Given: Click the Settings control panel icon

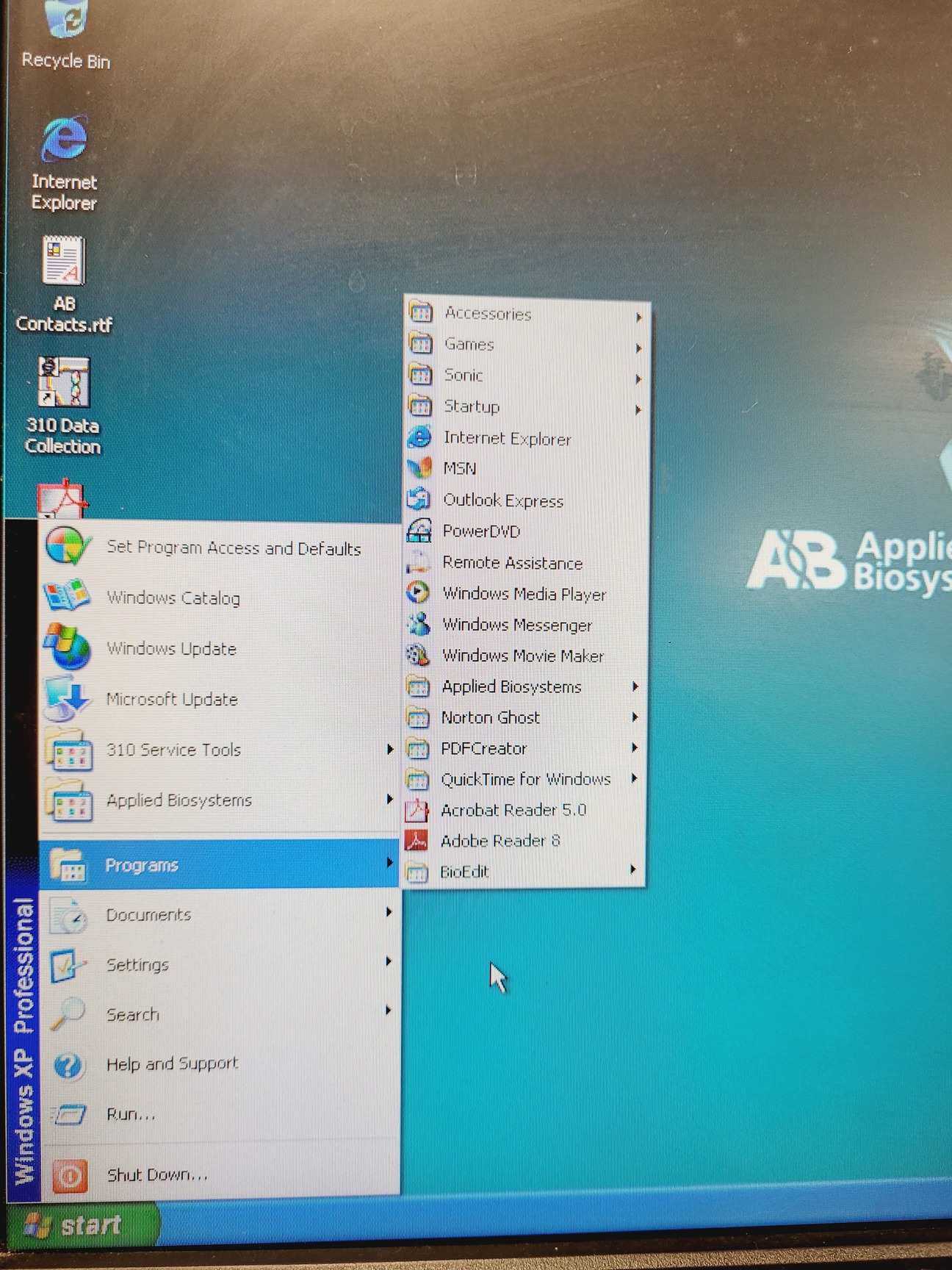Looking at the screenshot, I should pos(68,965).
